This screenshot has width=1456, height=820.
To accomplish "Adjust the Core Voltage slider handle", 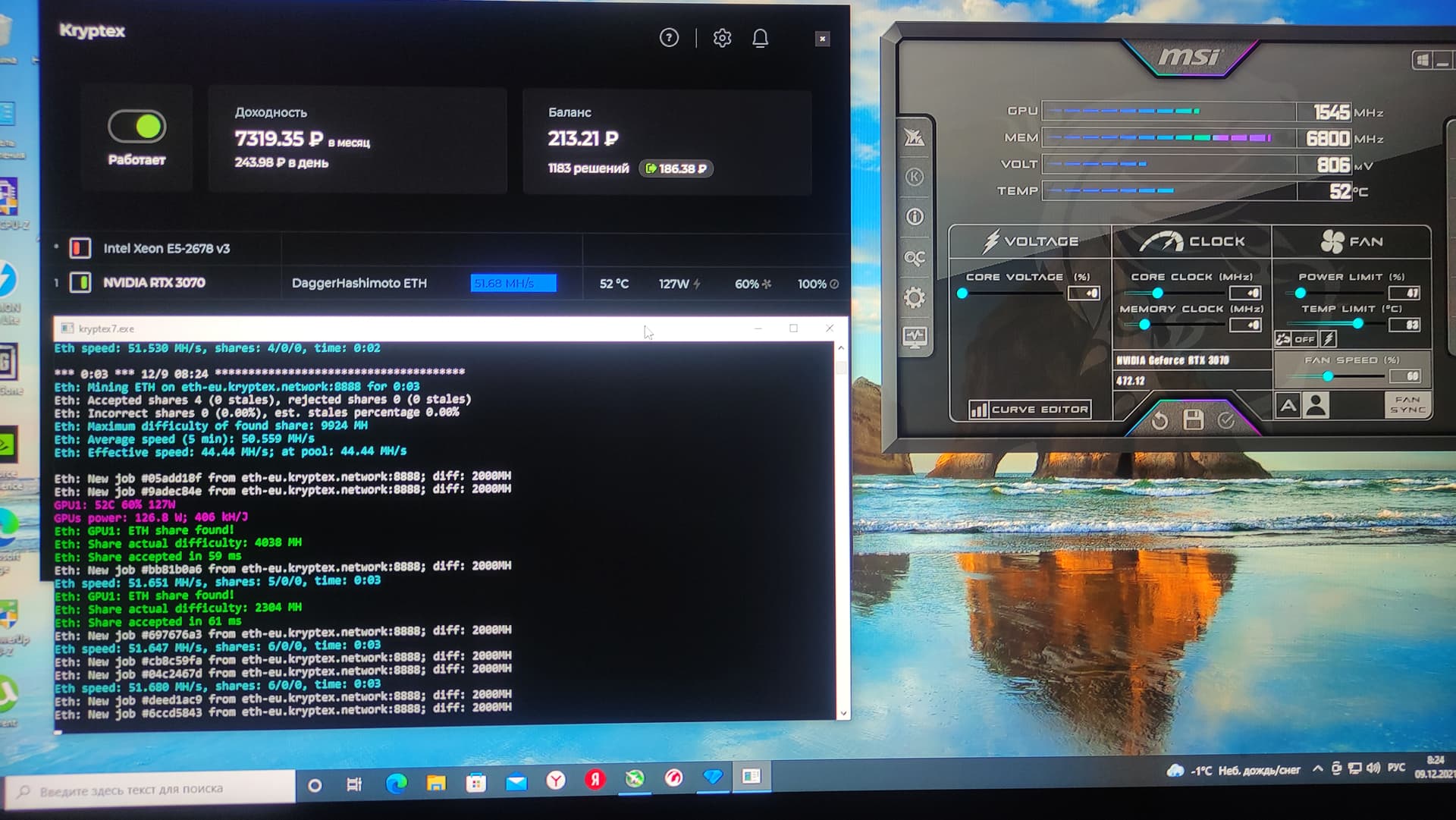I will click(x=962, y=294).
